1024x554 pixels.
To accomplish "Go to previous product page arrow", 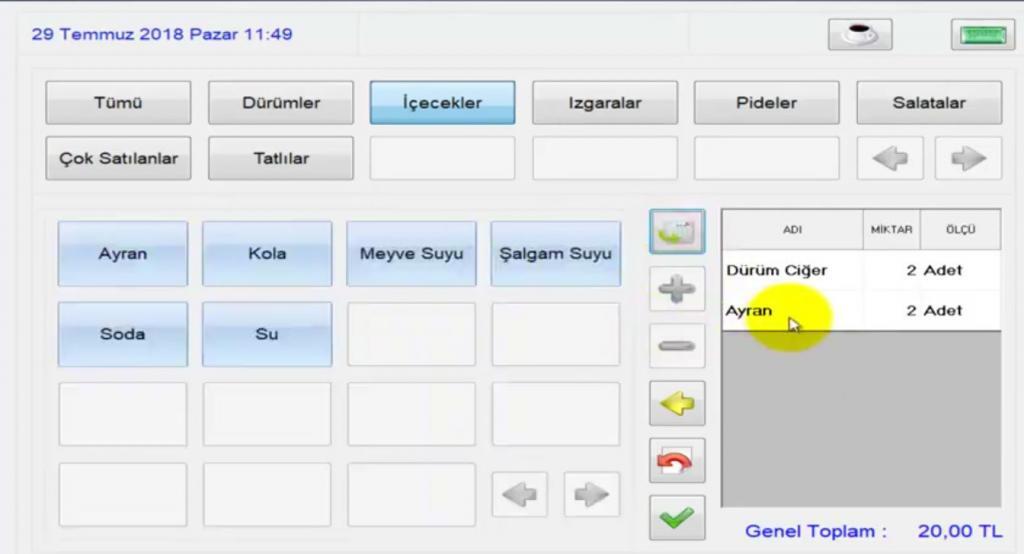I will pos(520,495).
